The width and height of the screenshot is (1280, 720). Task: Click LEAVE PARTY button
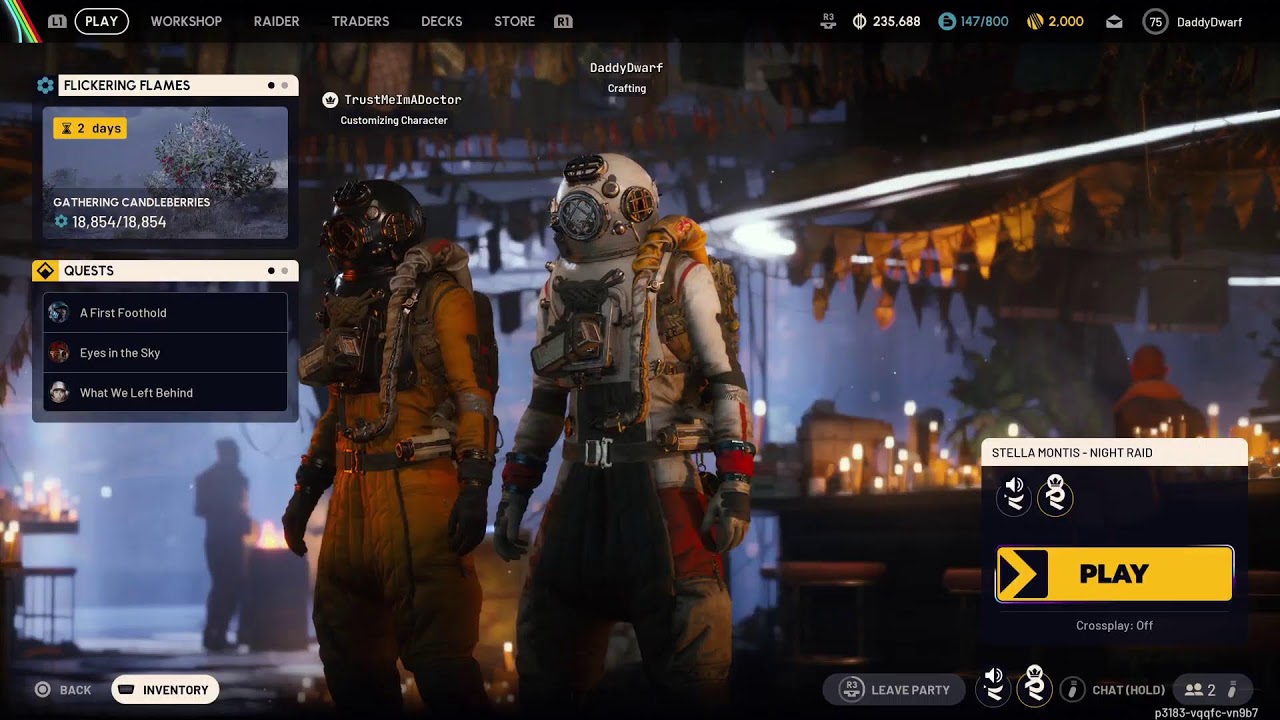pos(894,690)
